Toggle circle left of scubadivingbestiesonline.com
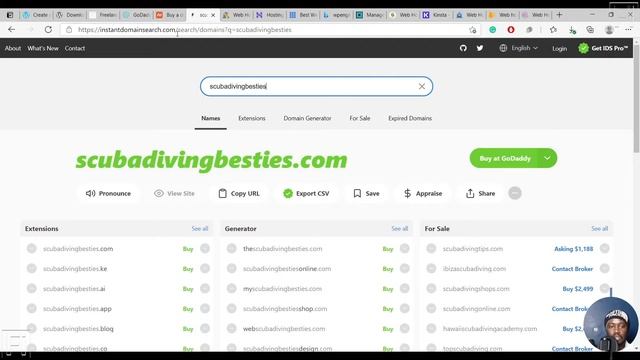This screenshot has width=640, height=360. (x=231, y=269)
